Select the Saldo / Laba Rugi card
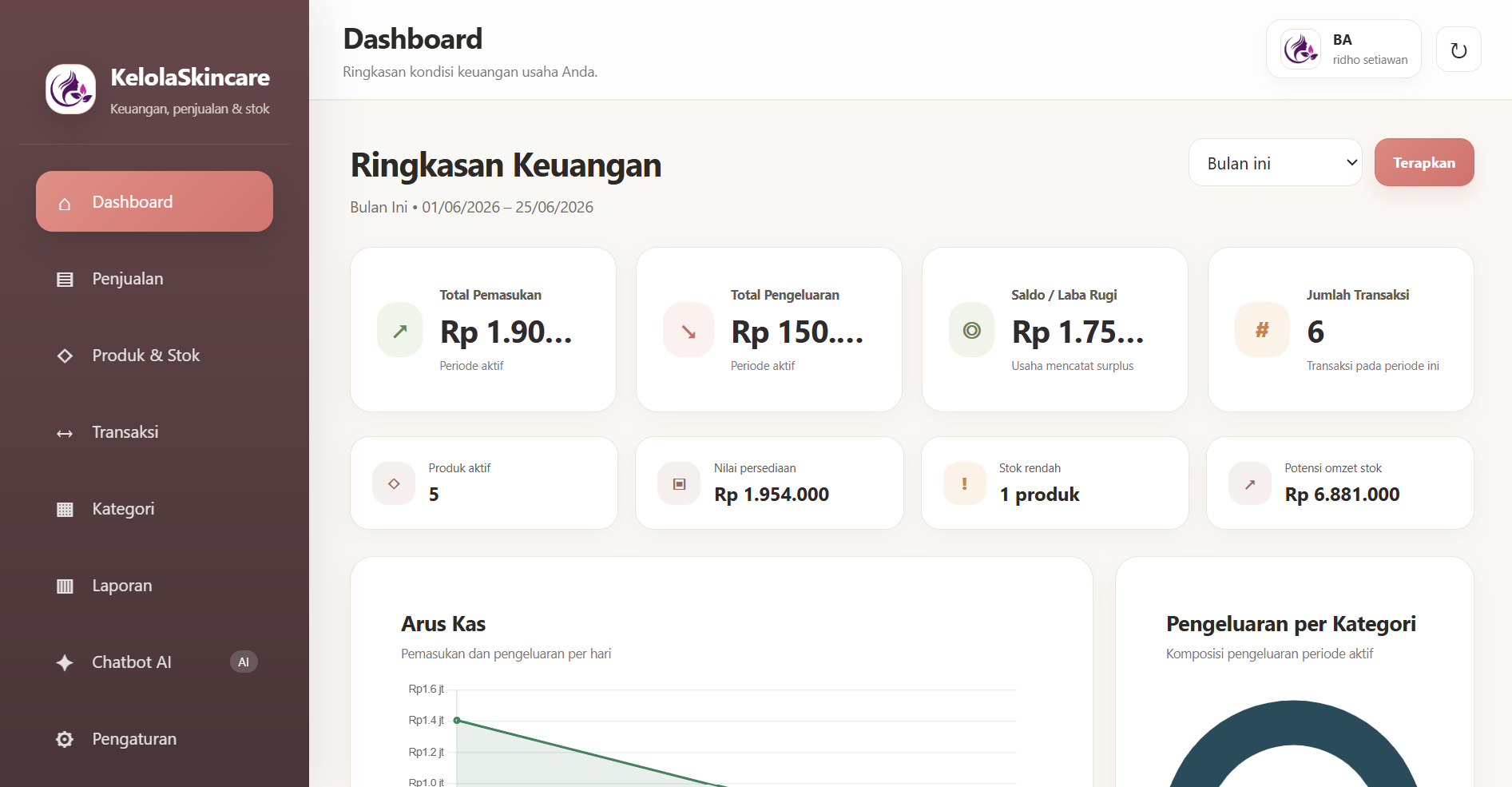The width and height of the screenshot is (1512, 787). point(1055,329)
